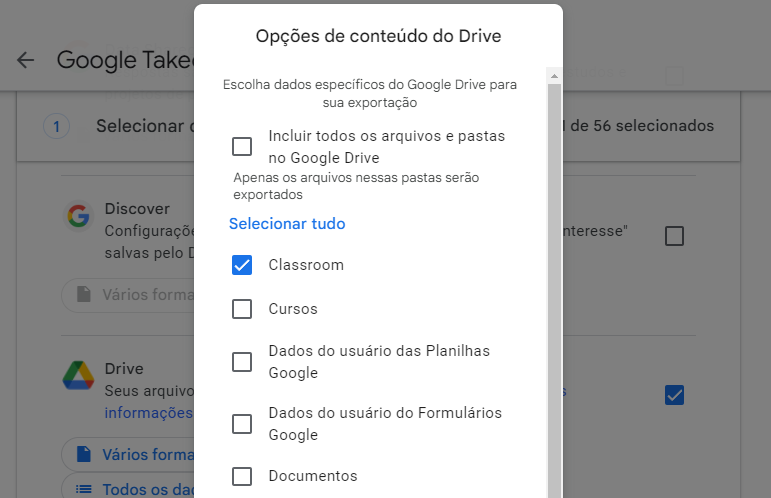Click the step 1 circle indicator

[x=57, y=126]
